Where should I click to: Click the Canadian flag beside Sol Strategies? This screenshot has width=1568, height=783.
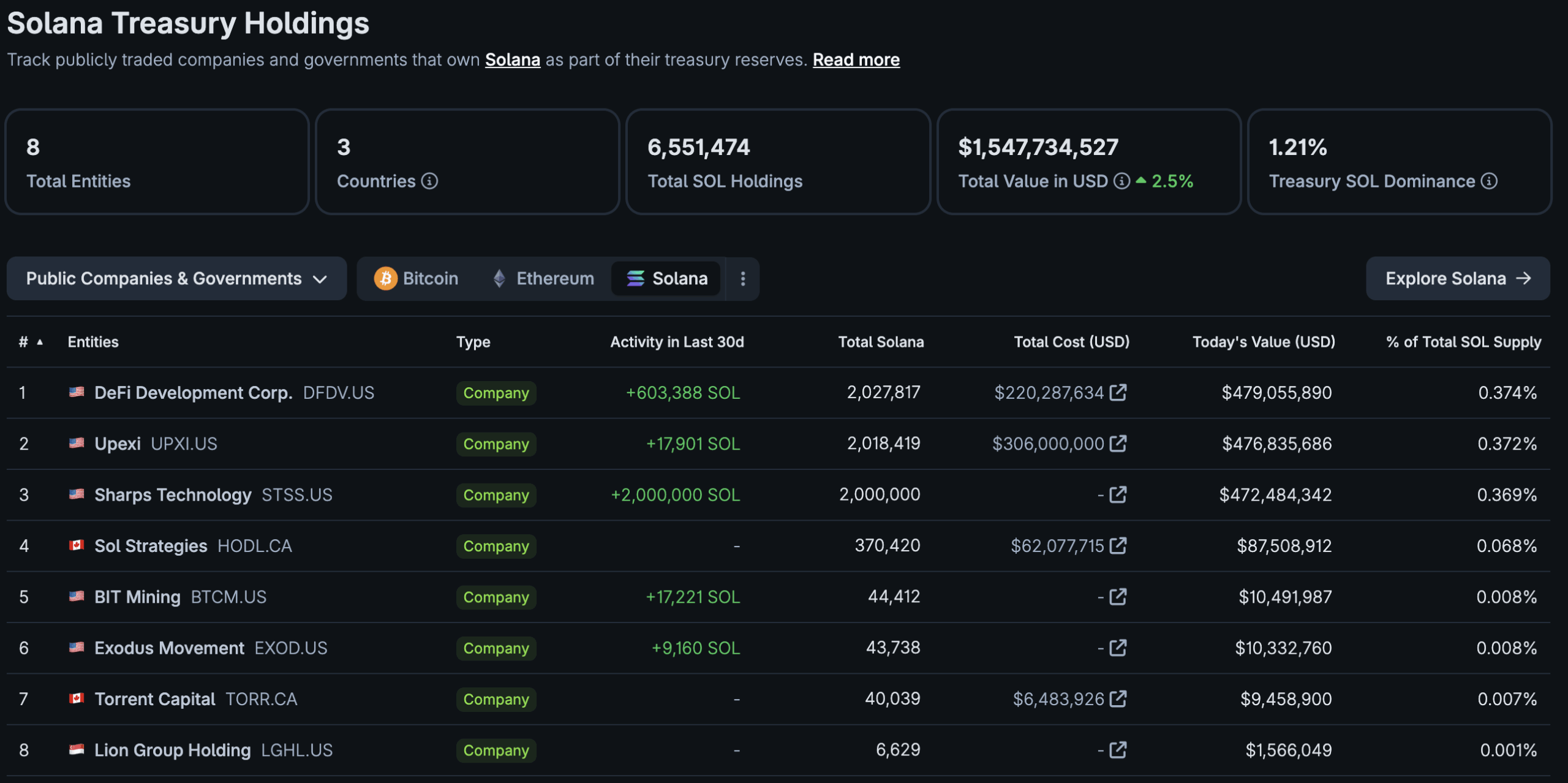(76, 545)
